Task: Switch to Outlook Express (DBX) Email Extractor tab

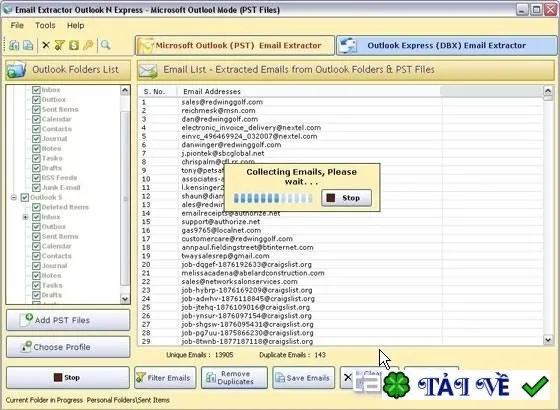Action: [x=446, y=45]
